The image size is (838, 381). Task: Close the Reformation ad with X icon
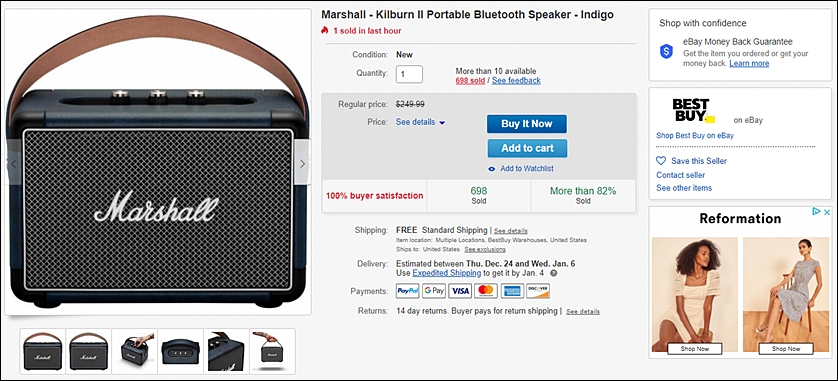click(826, 212)
